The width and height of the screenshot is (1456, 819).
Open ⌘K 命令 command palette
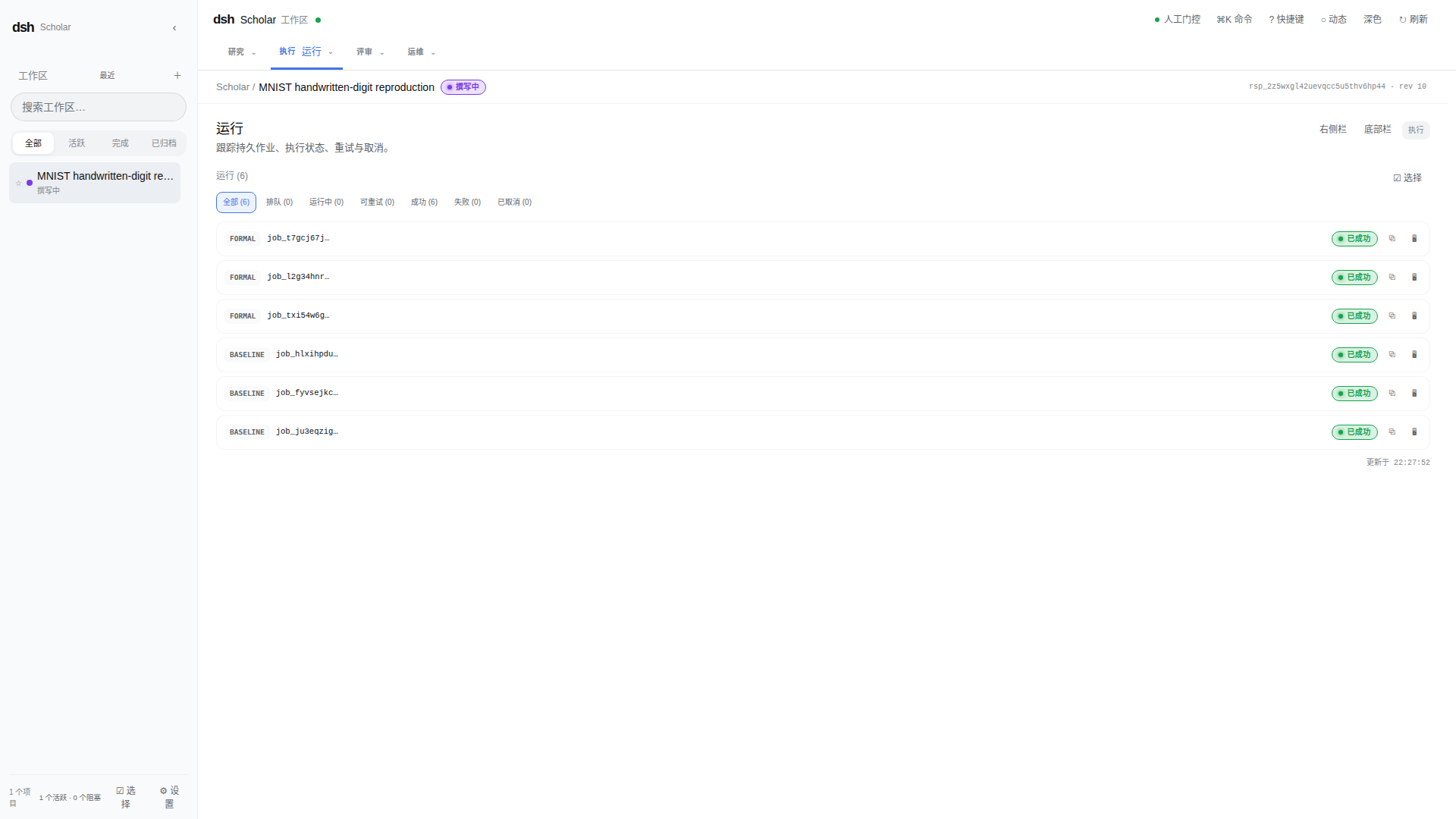click(x=1235, y=20)
